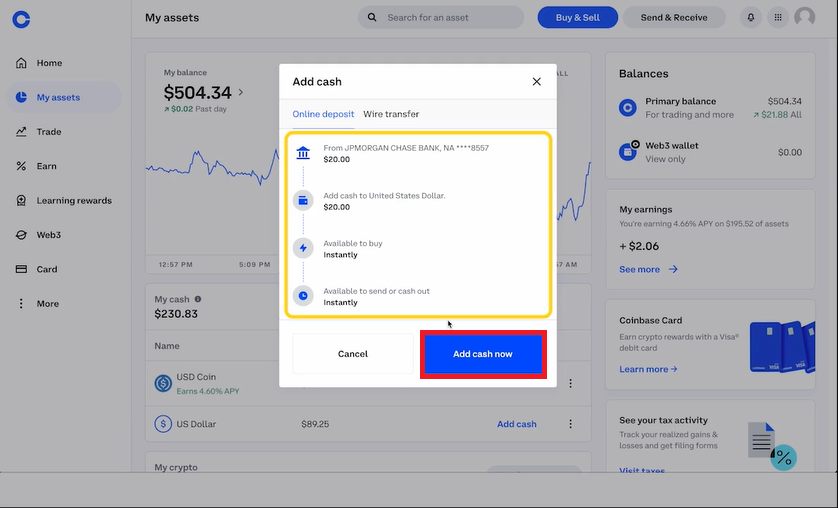Click the My crypto heading
The image size is (838, 508).
point(176,467)
